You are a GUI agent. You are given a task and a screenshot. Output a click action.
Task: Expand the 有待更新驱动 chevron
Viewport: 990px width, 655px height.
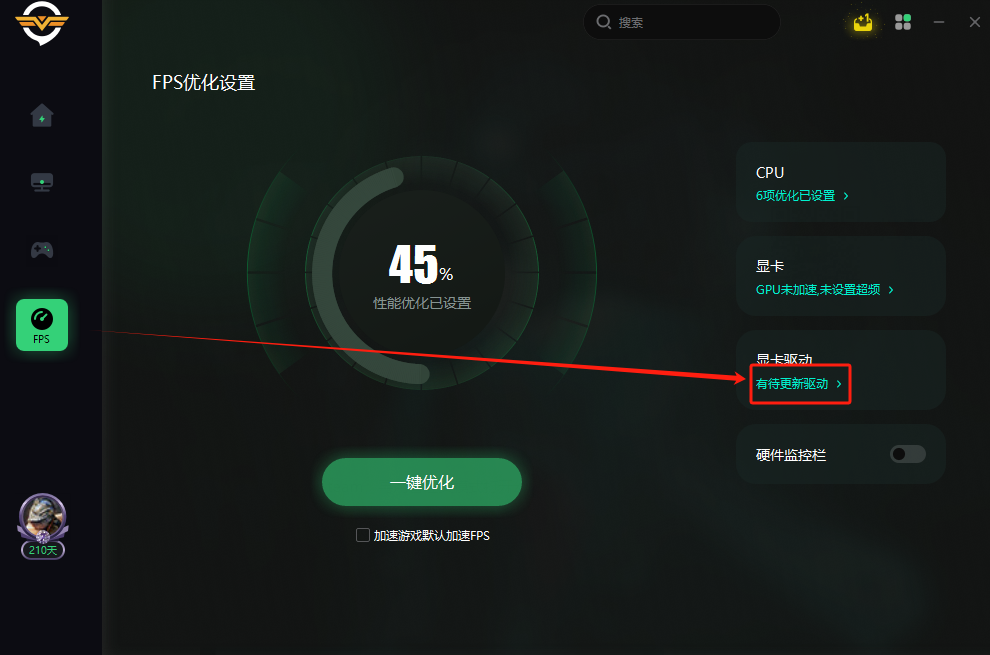tap(838, 383)
